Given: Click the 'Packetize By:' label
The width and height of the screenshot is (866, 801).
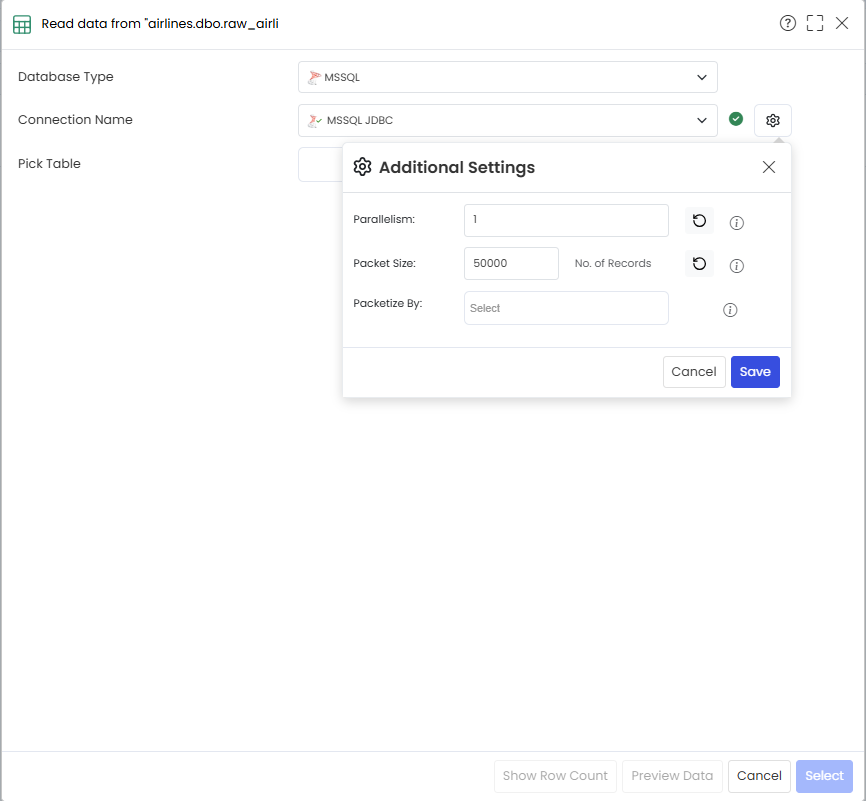Looking at the screenshot, I should 388,303.
